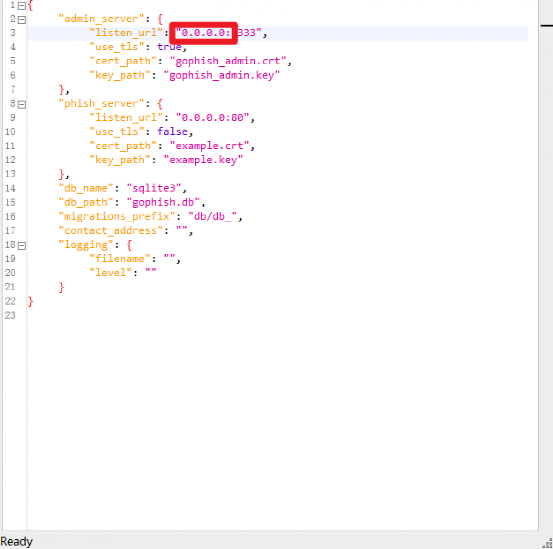Click the Ready status bar text
This screenshot has height=549, width=553.
pos(17,541)
